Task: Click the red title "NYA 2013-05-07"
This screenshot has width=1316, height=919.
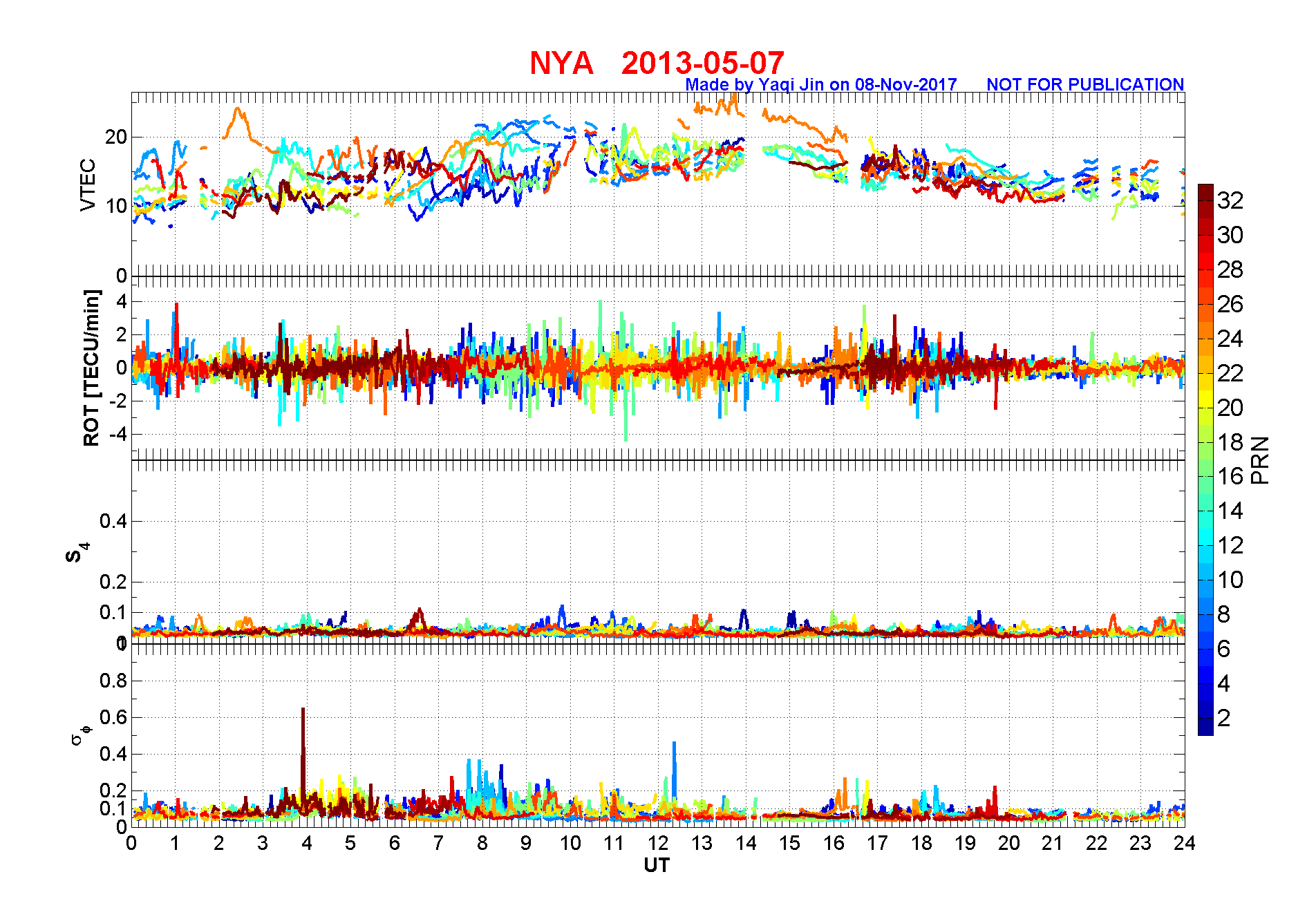Action: (x=657, y=64)
